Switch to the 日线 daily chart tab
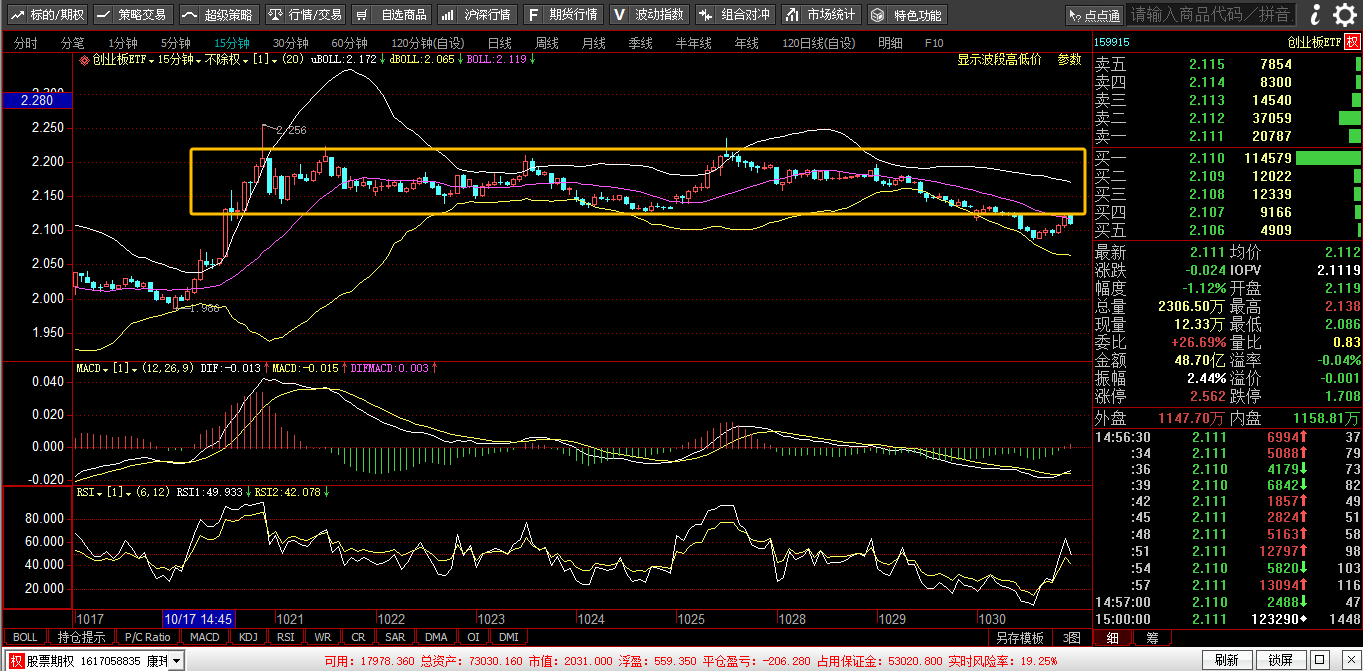Image resolution: width=1363 pixels, height=671 pixels. tap(499, 43)
